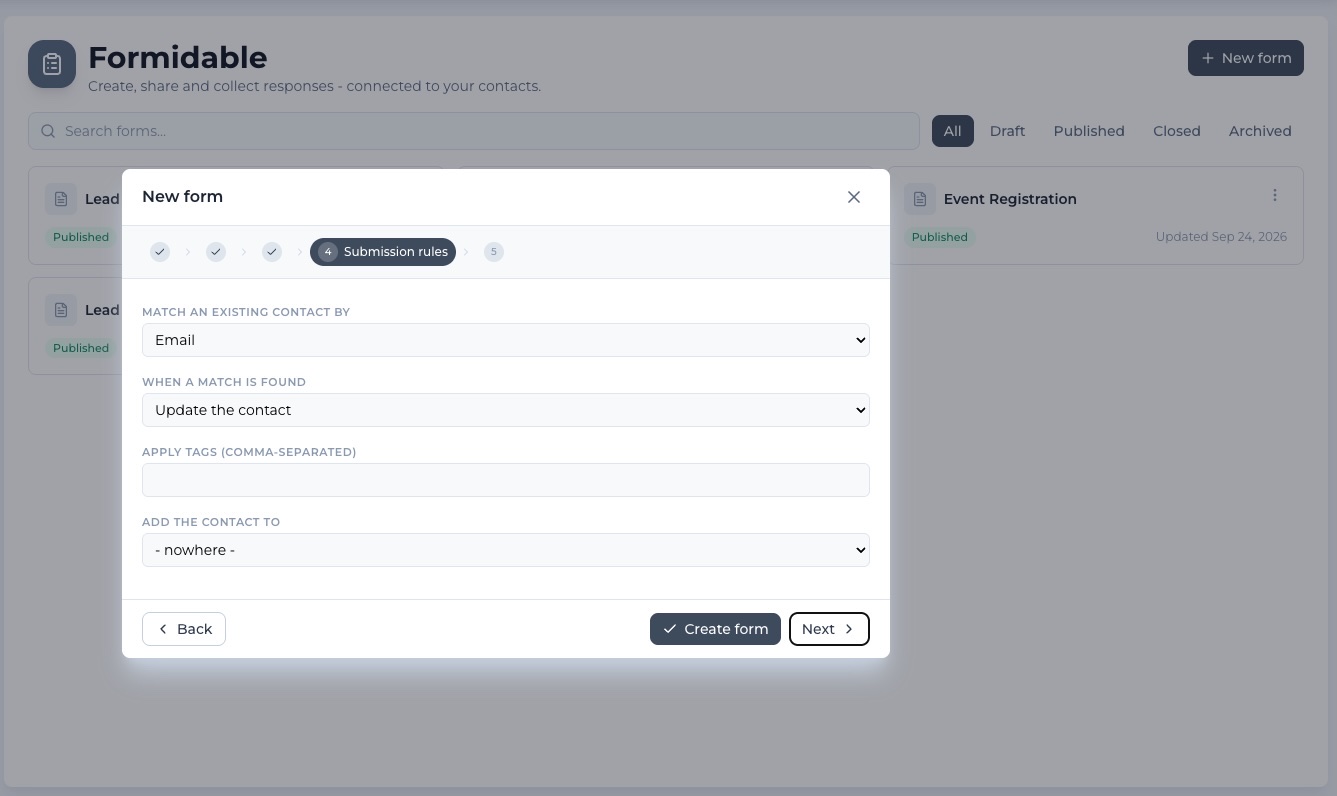Focus the Apply tags input field
1337x796 pixels.
point(506,480)
